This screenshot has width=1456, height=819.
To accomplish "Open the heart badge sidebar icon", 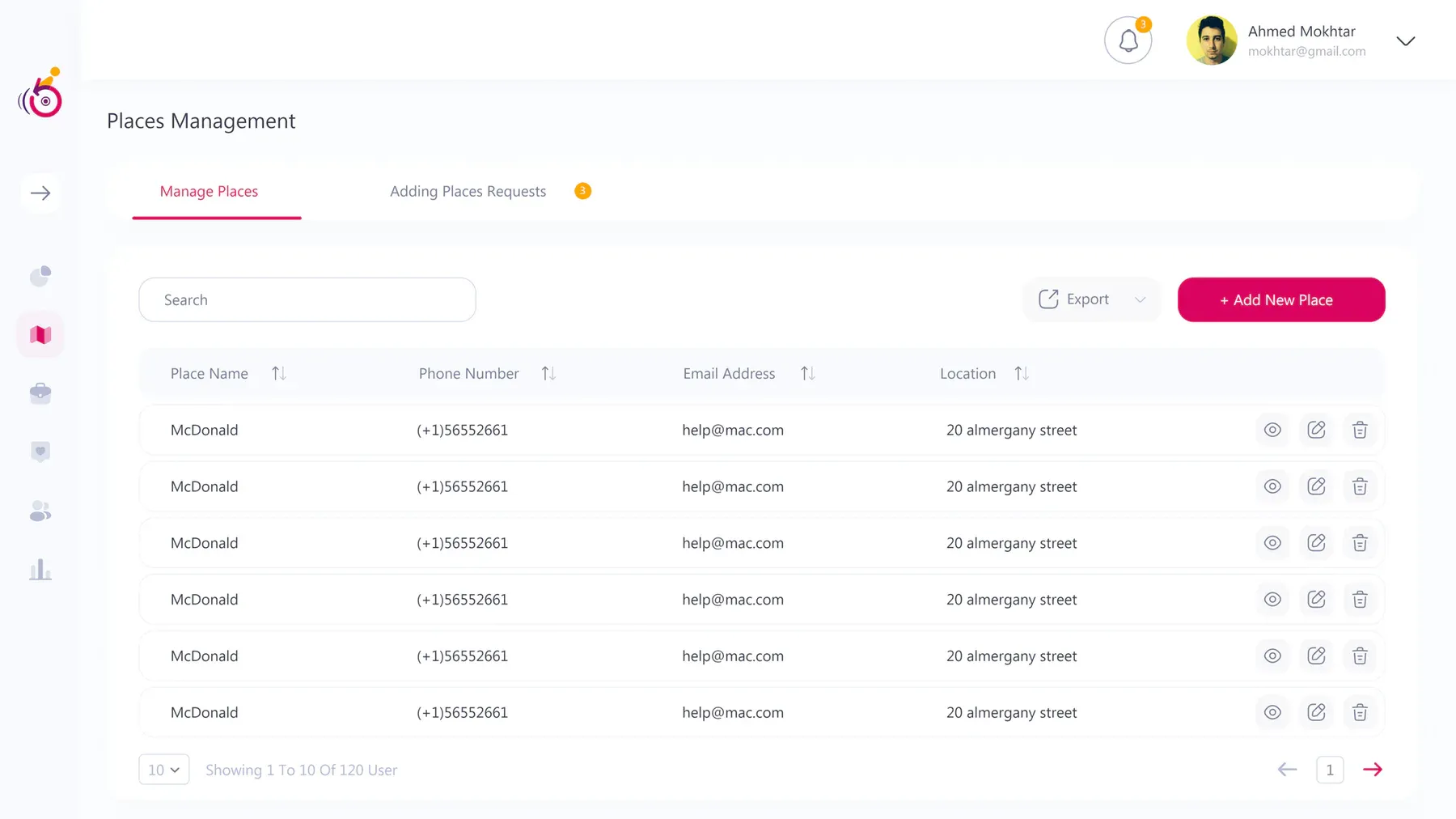I will click(x=40, y=452).
